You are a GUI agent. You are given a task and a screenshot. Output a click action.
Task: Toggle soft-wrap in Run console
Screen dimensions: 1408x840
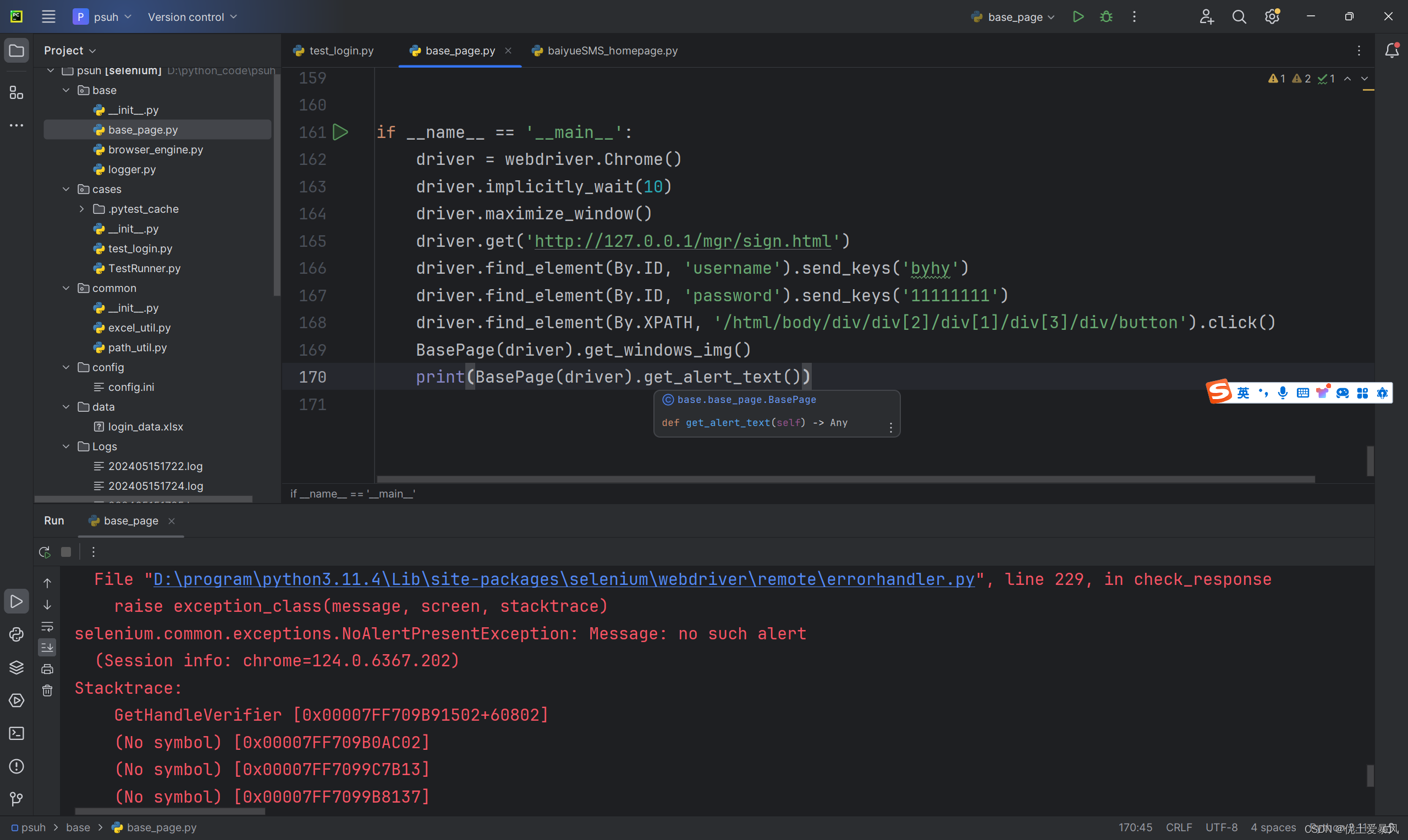pos(47,626)
